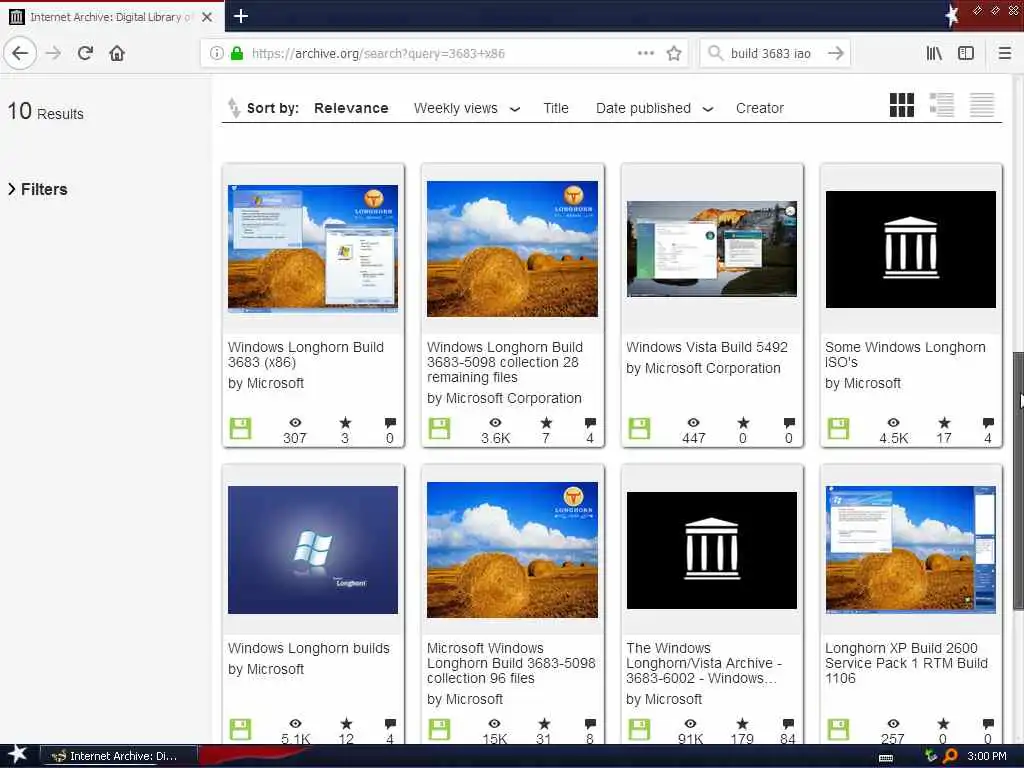1024x768 pixels.
Task: Click software floppy icon on Vista Build 5492 card
Action: 639,428
